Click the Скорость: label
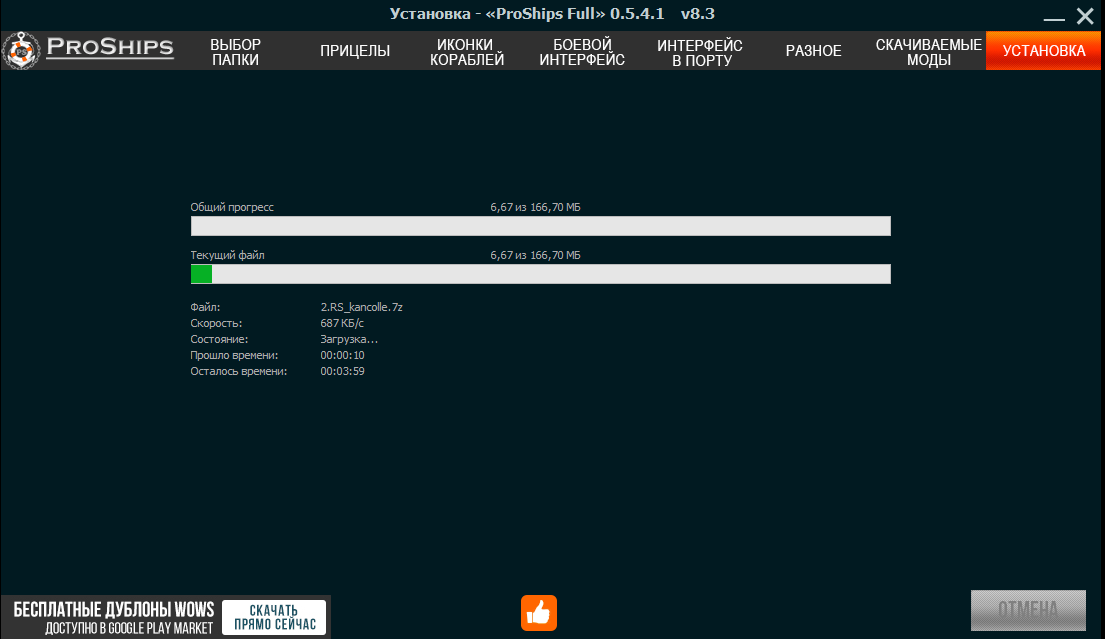 click(x=216, y=323)
